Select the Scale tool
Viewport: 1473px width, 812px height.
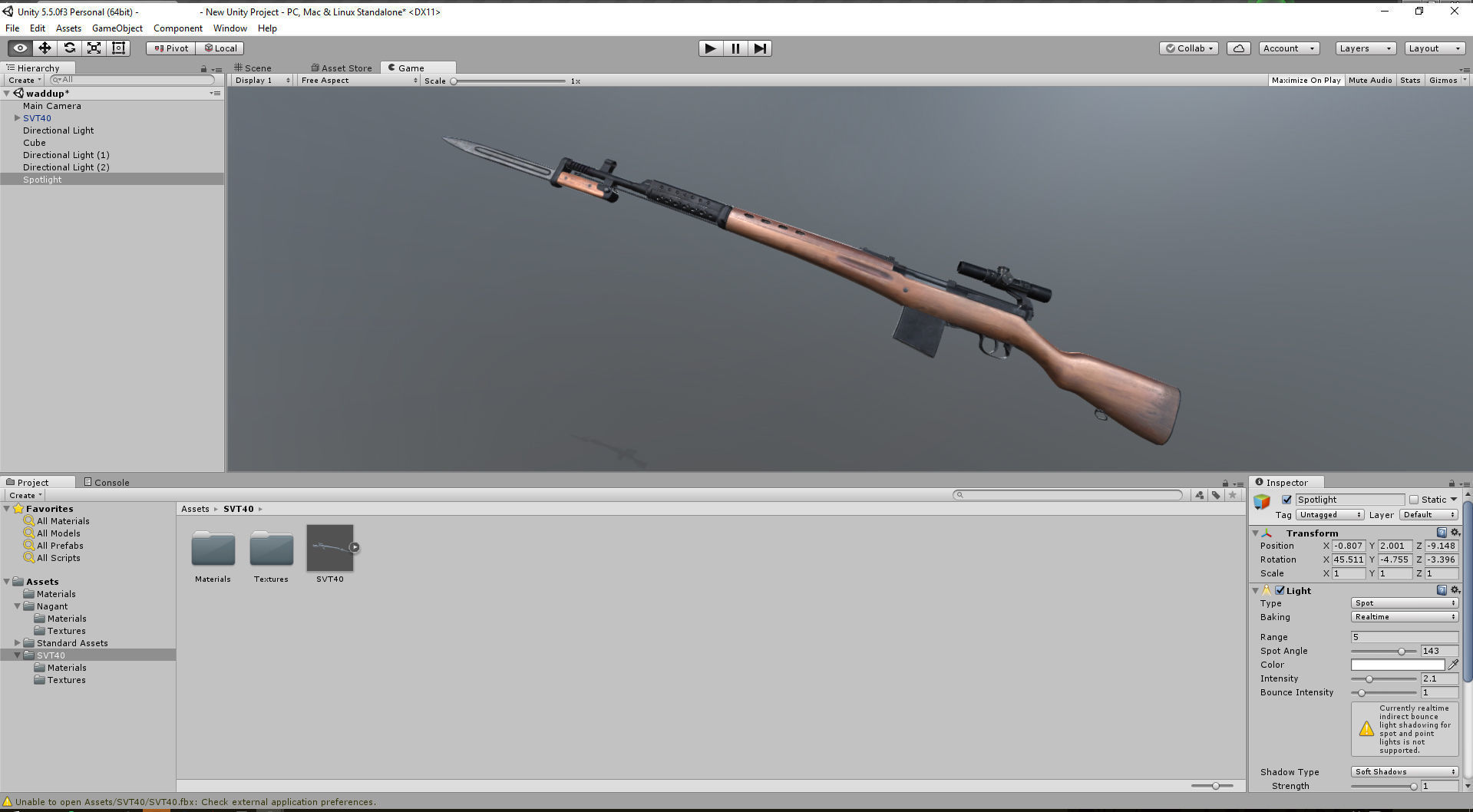coord(94,48)
